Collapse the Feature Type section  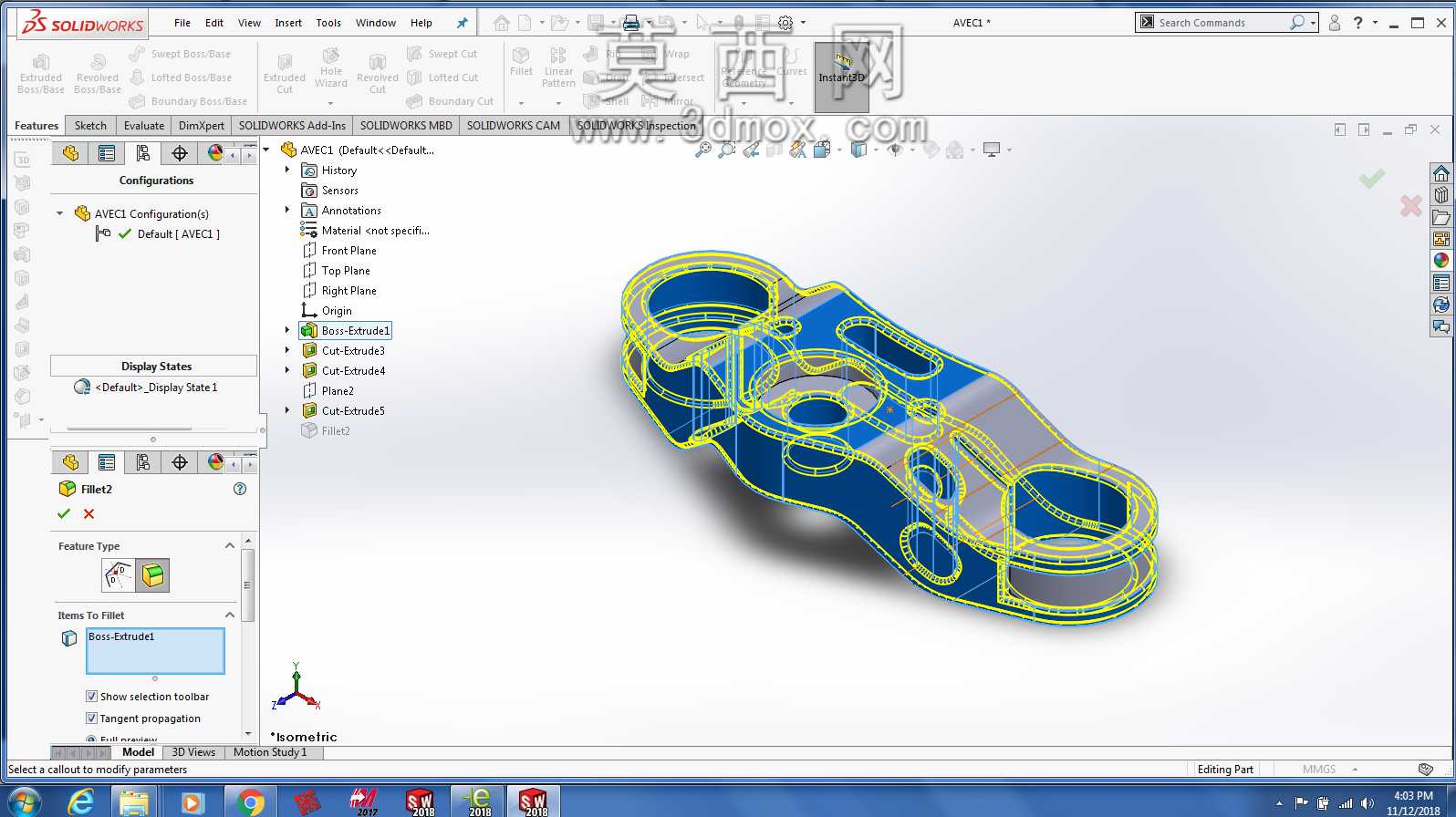[230, 545]
